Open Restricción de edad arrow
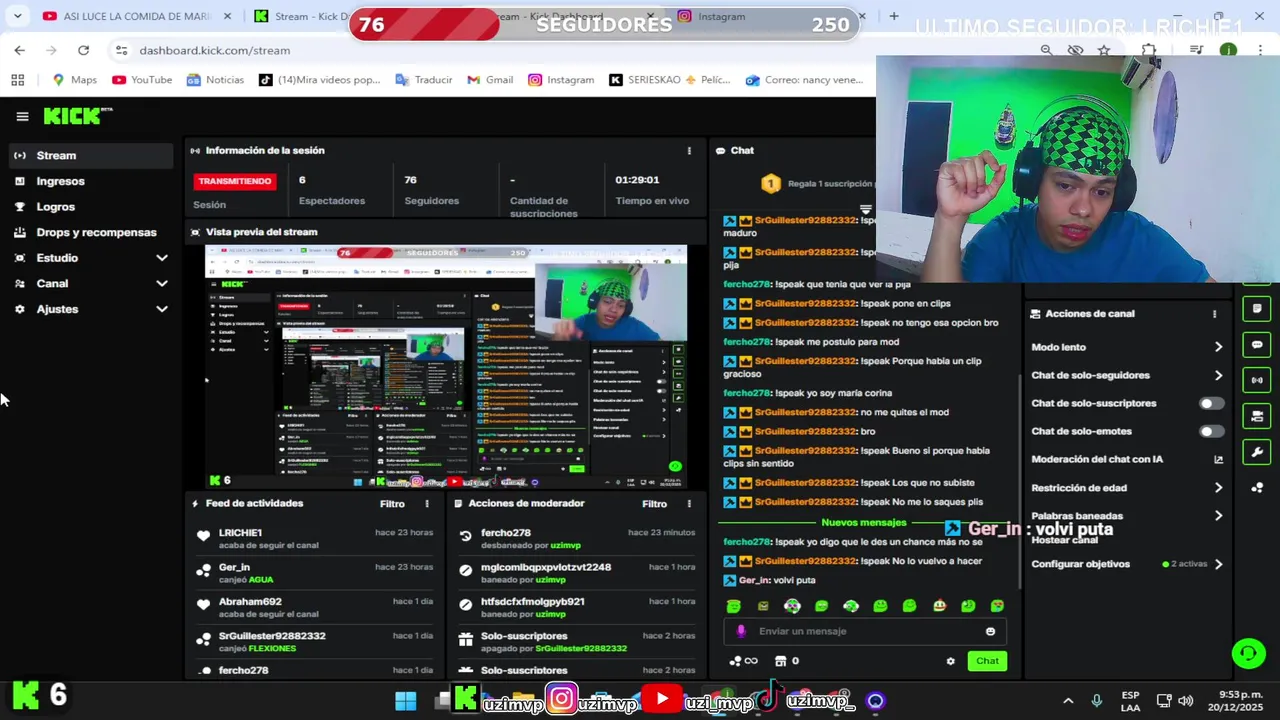The width and height of the screenshot is (1280, 720). click(1218, 488)
